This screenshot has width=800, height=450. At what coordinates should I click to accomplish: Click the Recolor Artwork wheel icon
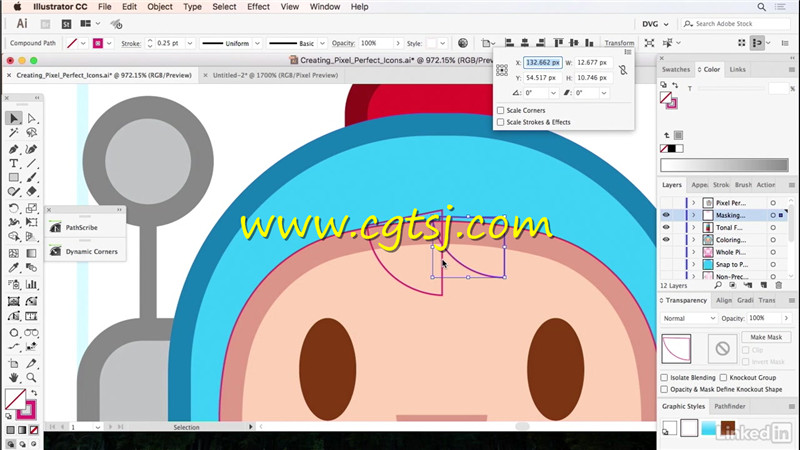coord(463,43)
